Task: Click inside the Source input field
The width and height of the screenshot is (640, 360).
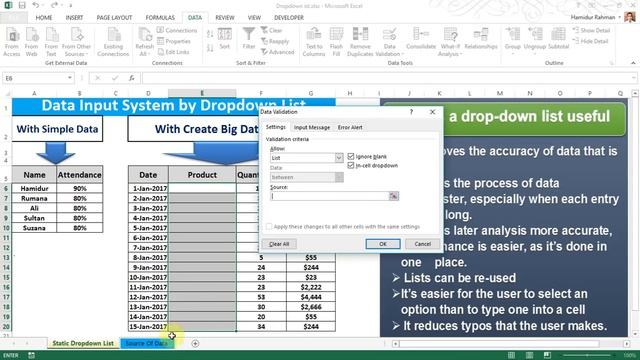Action: [329, 196]
